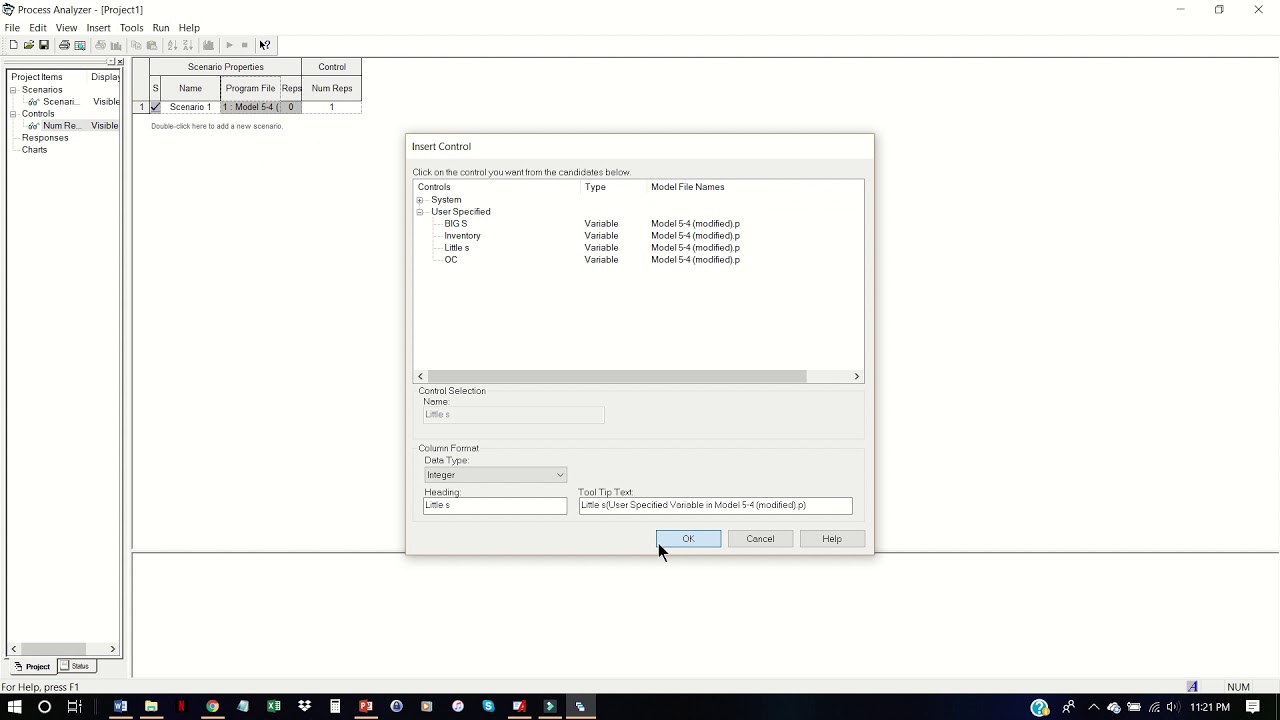Click the New project toolbar icon
Image resolution: width=1280 pixels, height=720 pixels.
(13, 45)
